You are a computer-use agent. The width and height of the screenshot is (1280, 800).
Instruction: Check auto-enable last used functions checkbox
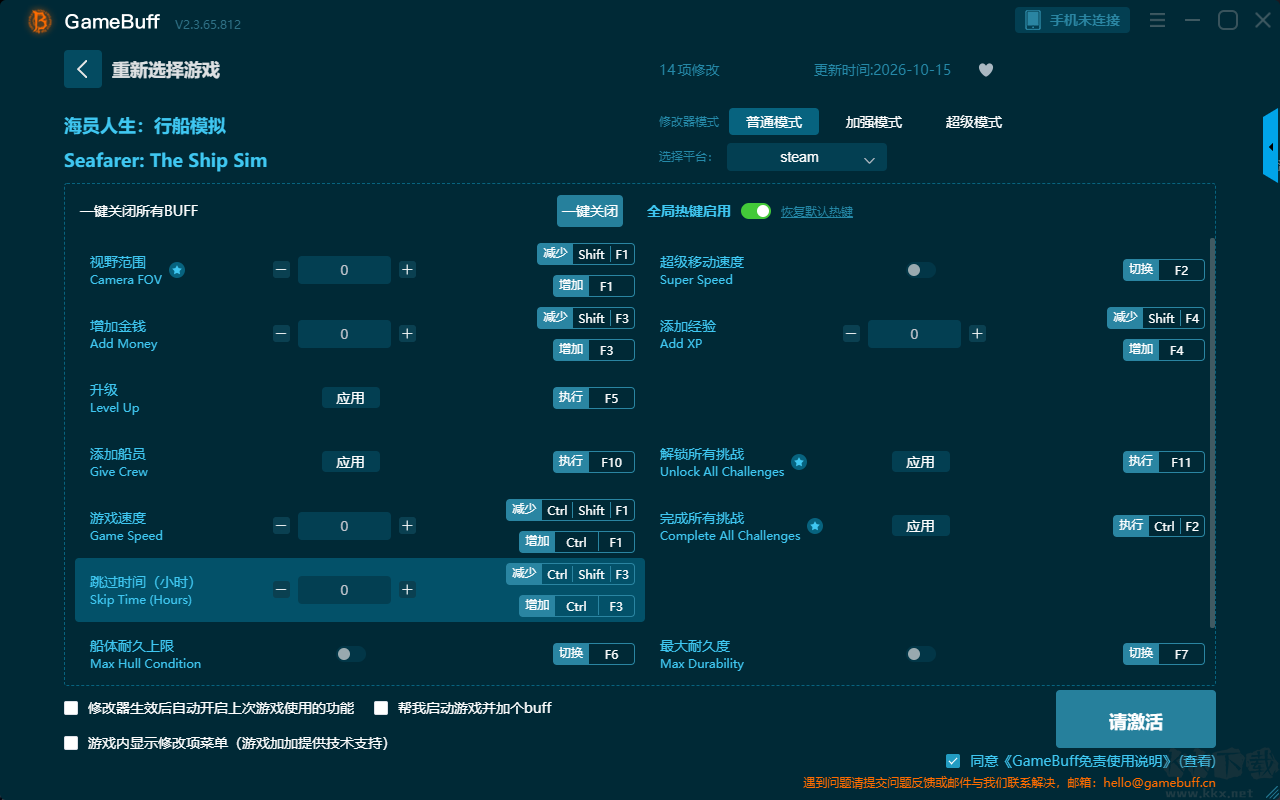pyautogui.click(x=71, y=708)
